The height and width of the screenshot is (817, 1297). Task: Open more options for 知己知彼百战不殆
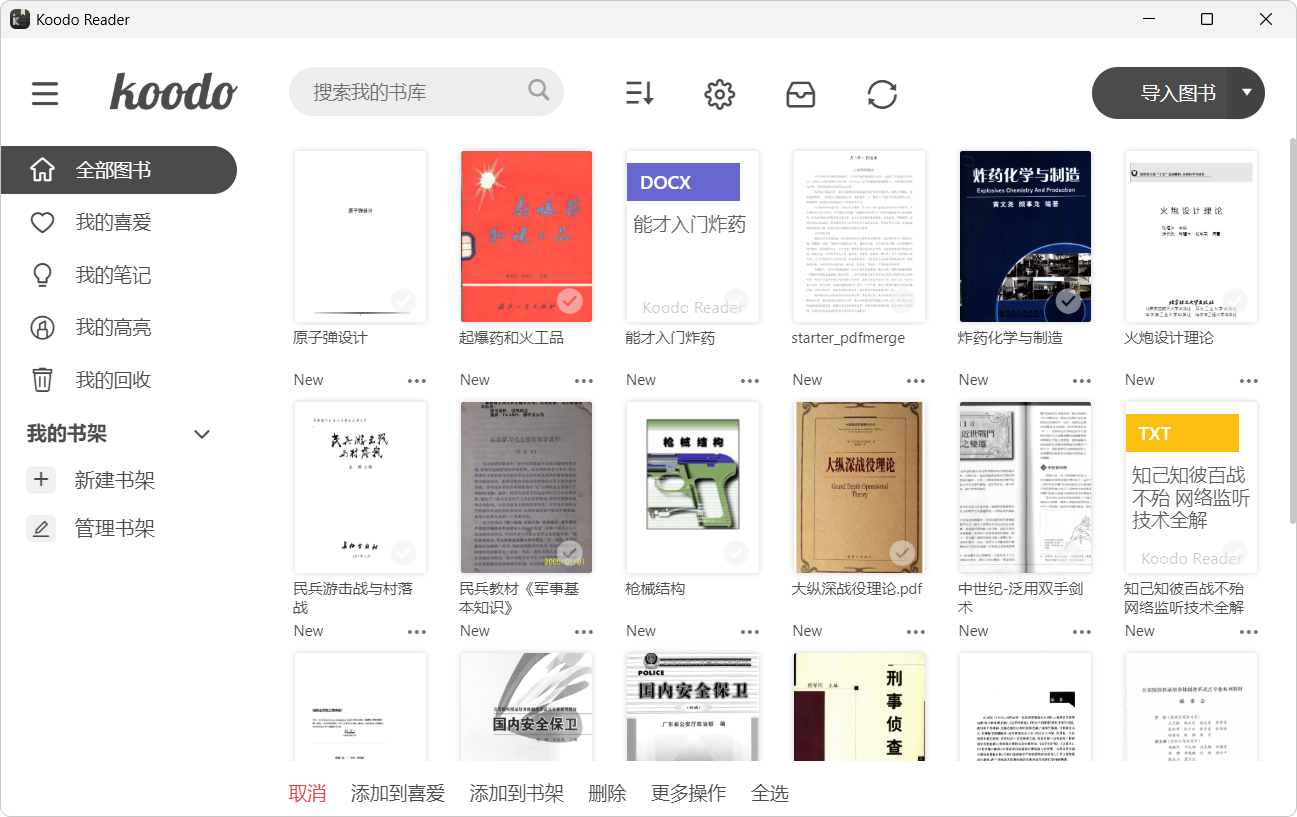[1248, 632]
